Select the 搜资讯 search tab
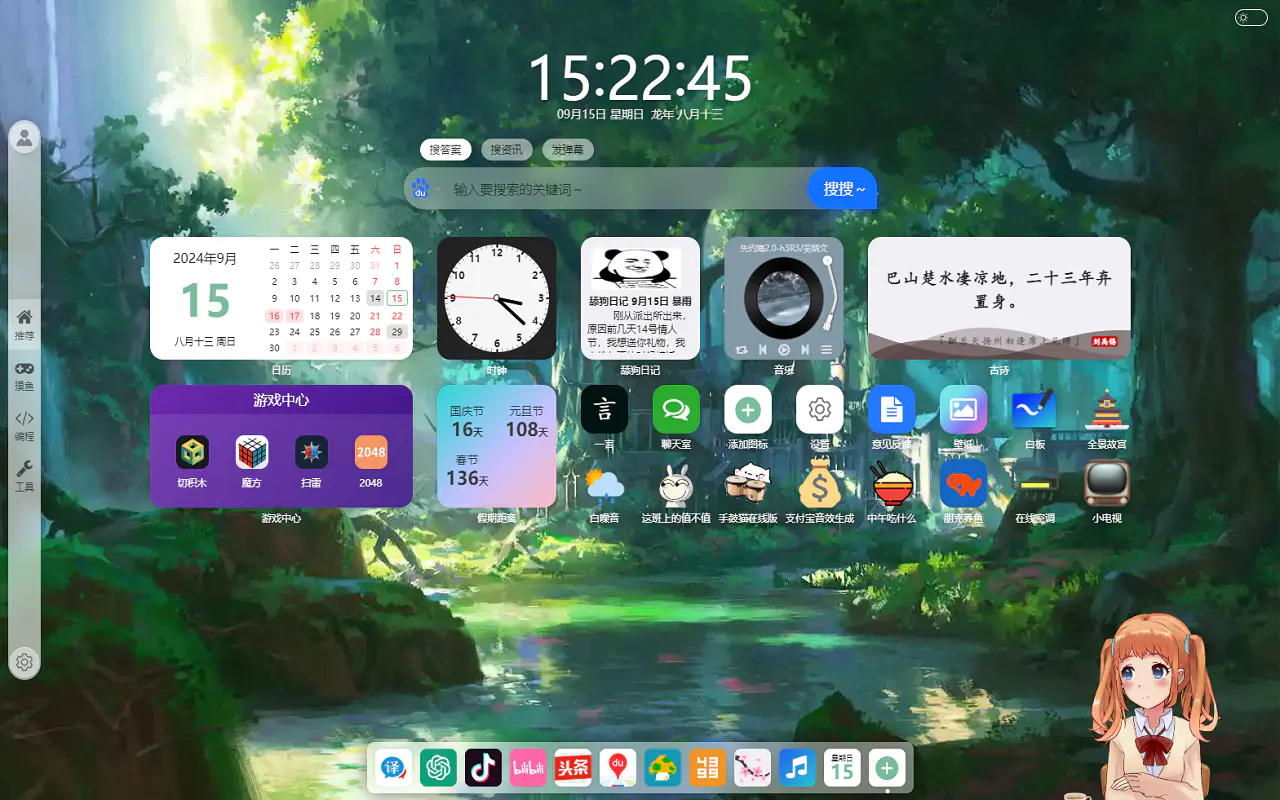1280x800 pixels. [x=506, y=150]
